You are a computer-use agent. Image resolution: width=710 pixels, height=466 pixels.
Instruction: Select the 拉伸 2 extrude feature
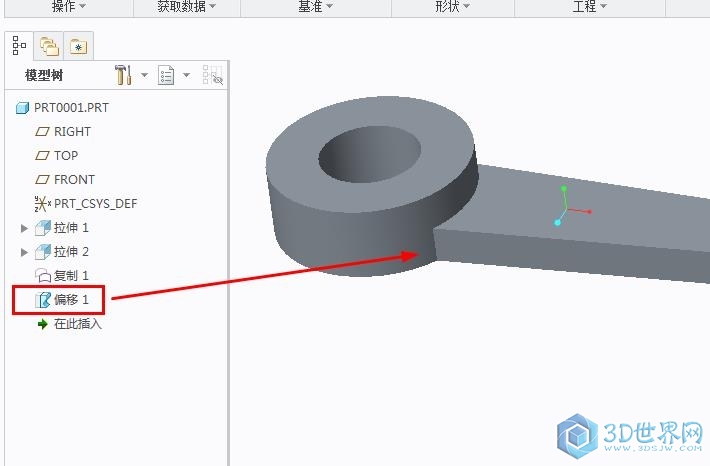[x=71, y=252]
